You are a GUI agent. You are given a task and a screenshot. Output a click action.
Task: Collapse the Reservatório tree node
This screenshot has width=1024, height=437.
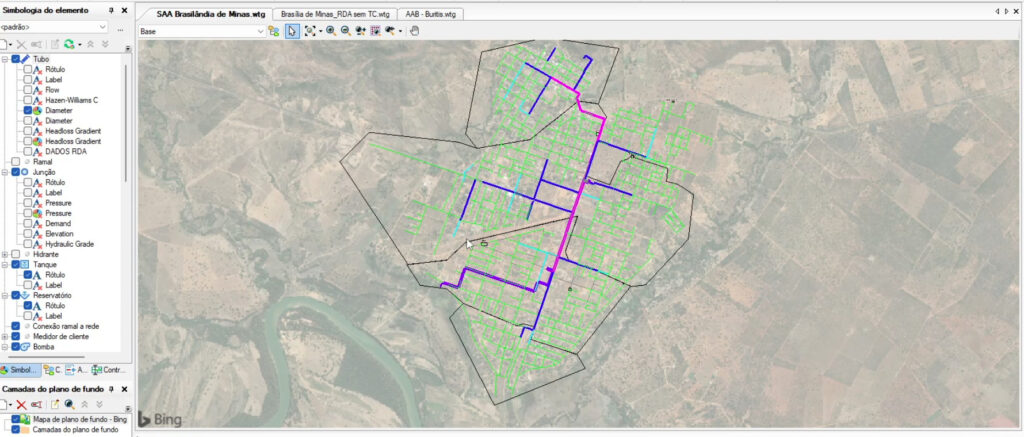[5, 295]
